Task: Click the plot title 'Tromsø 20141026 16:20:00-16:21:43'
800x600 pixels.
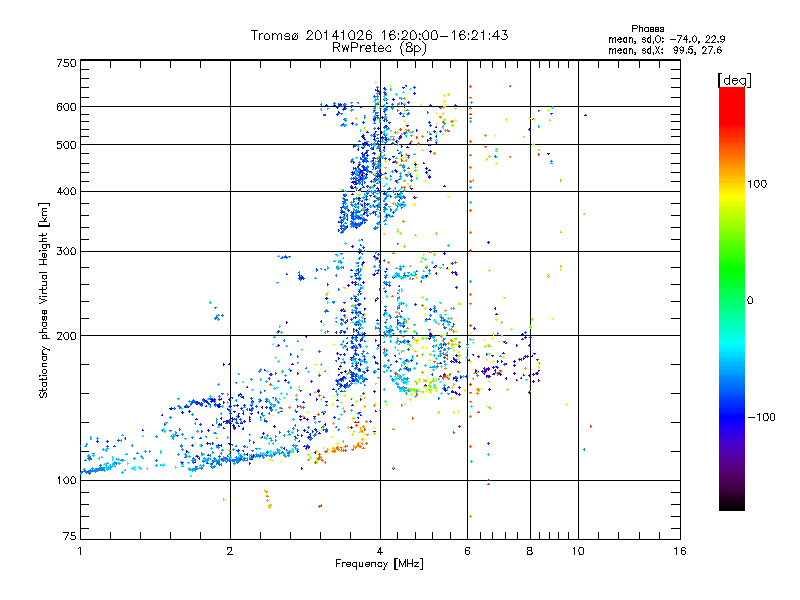Action: [379, 35]
